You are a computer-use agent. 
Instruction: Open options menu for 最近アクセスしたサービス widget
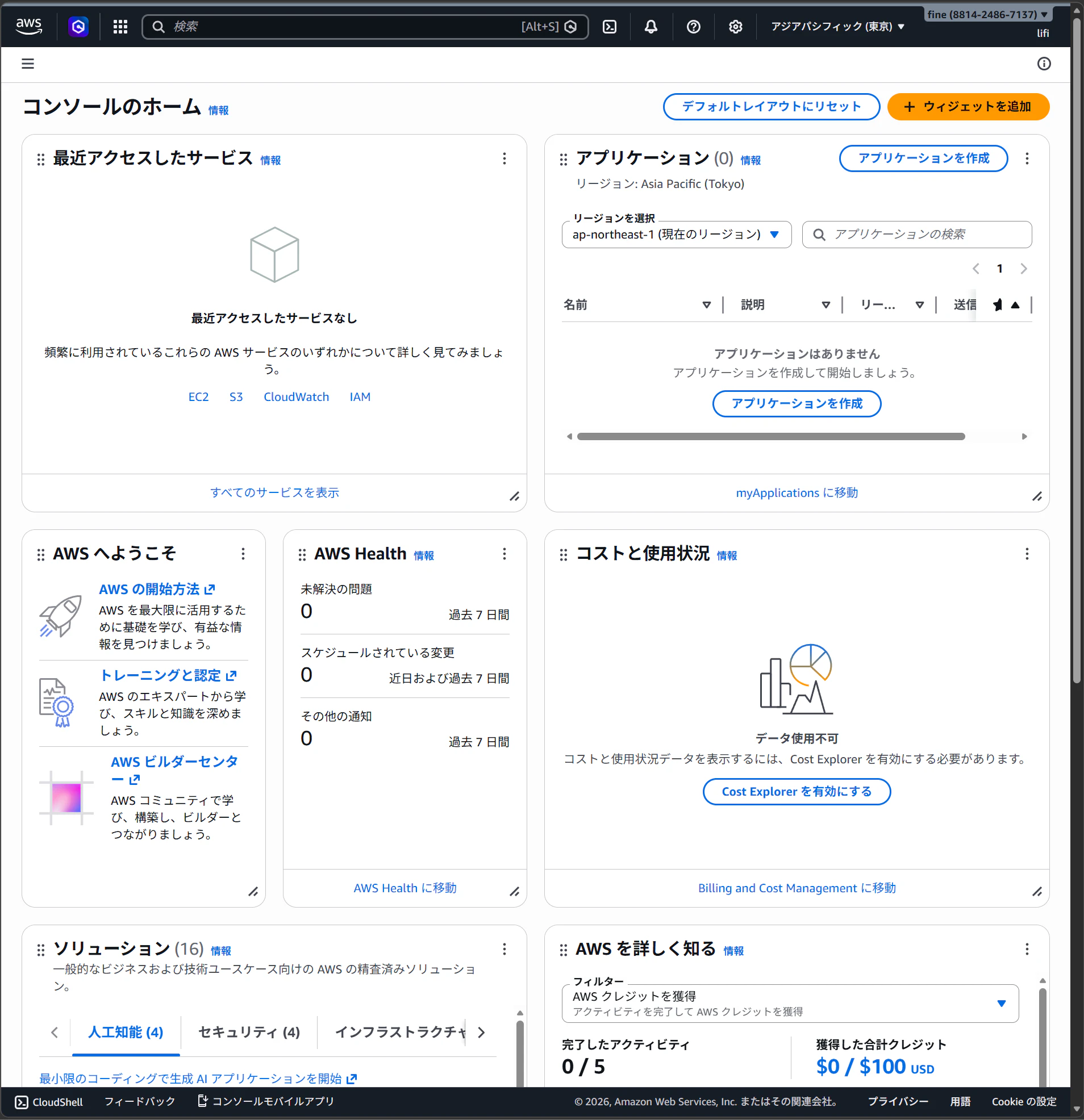[505, 158]
